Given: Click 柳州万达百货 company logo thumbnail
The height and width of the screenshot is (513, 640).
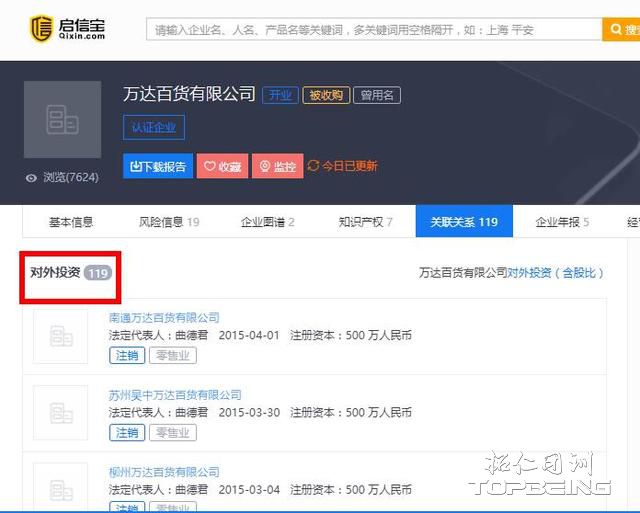Looking at the screenshot, I should (x=60, y=488).
